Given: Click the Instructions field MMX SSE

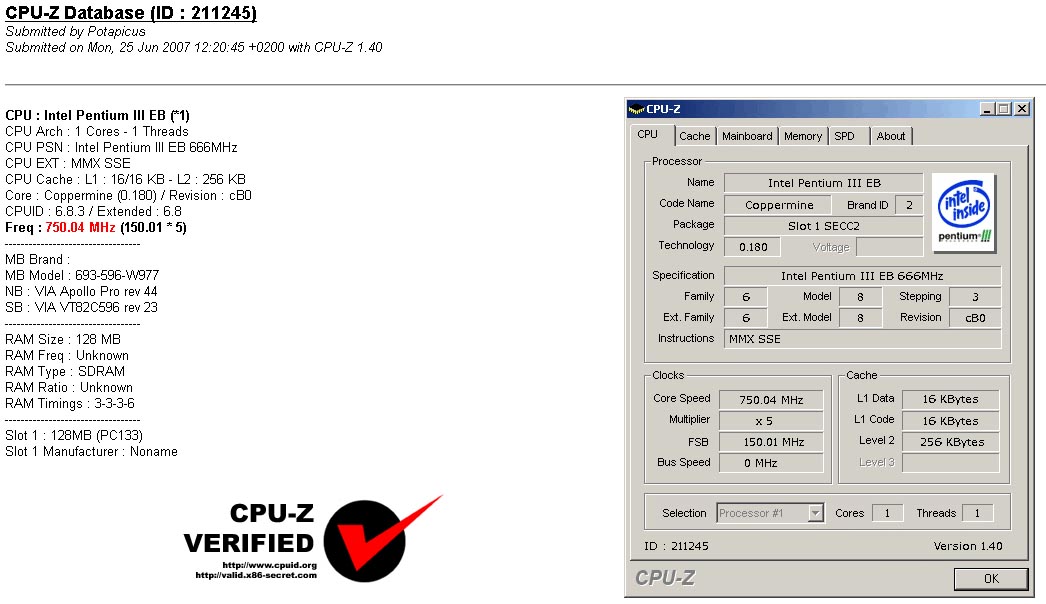Looking at the screenshot, I should (863, 339).
